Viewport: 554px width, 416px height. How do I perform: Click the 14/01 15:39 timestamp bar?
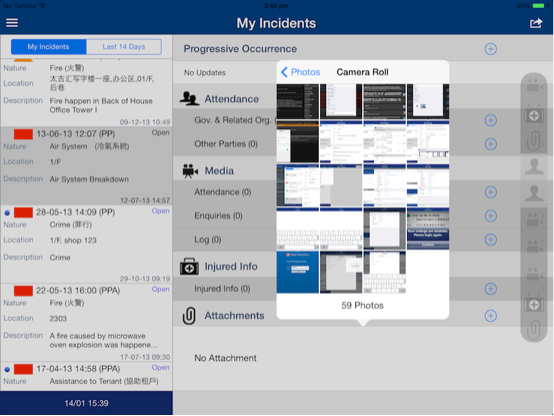pos(86,403)
